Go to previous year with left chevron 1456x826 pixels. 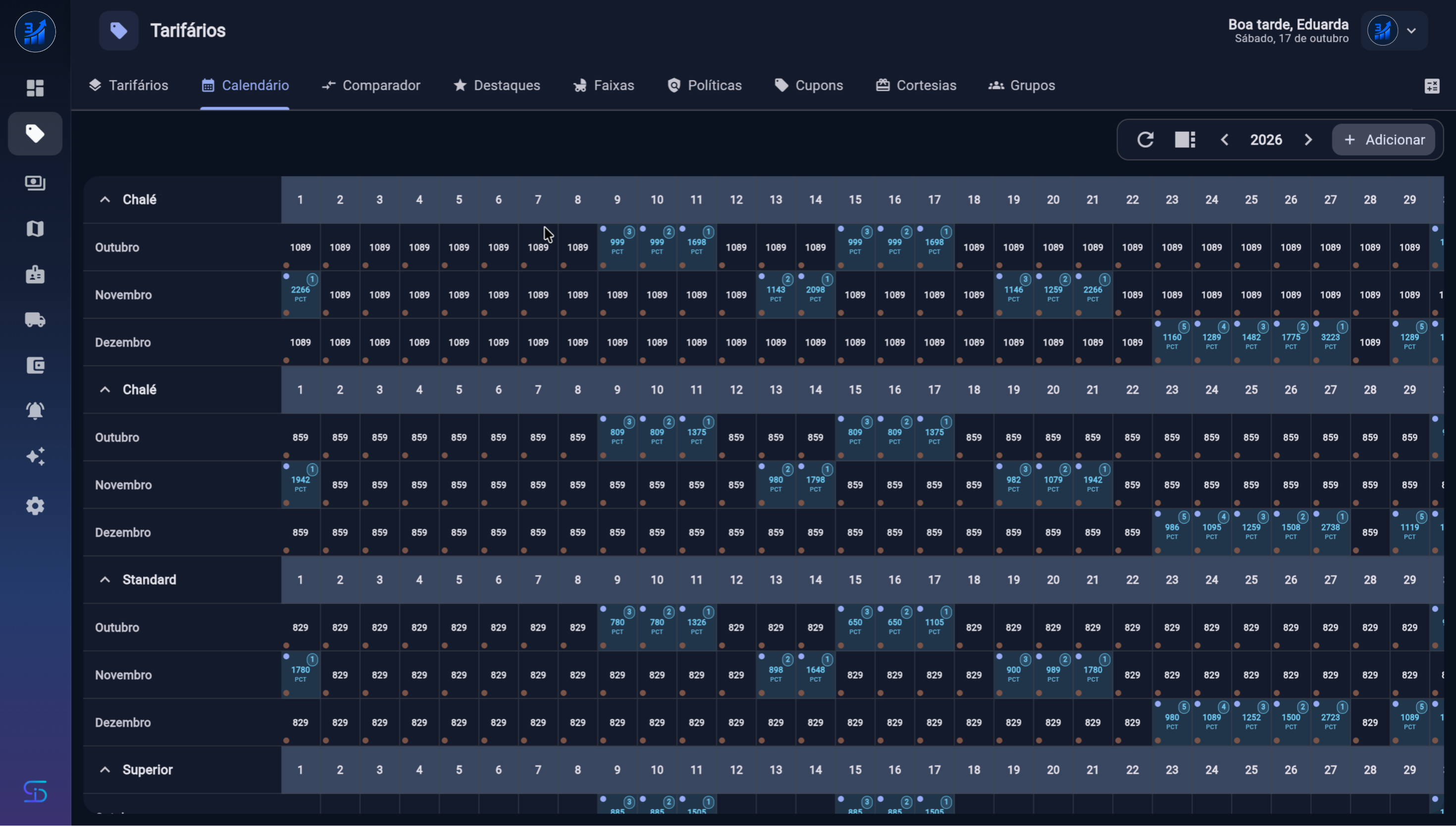[x=1225, y=140]
